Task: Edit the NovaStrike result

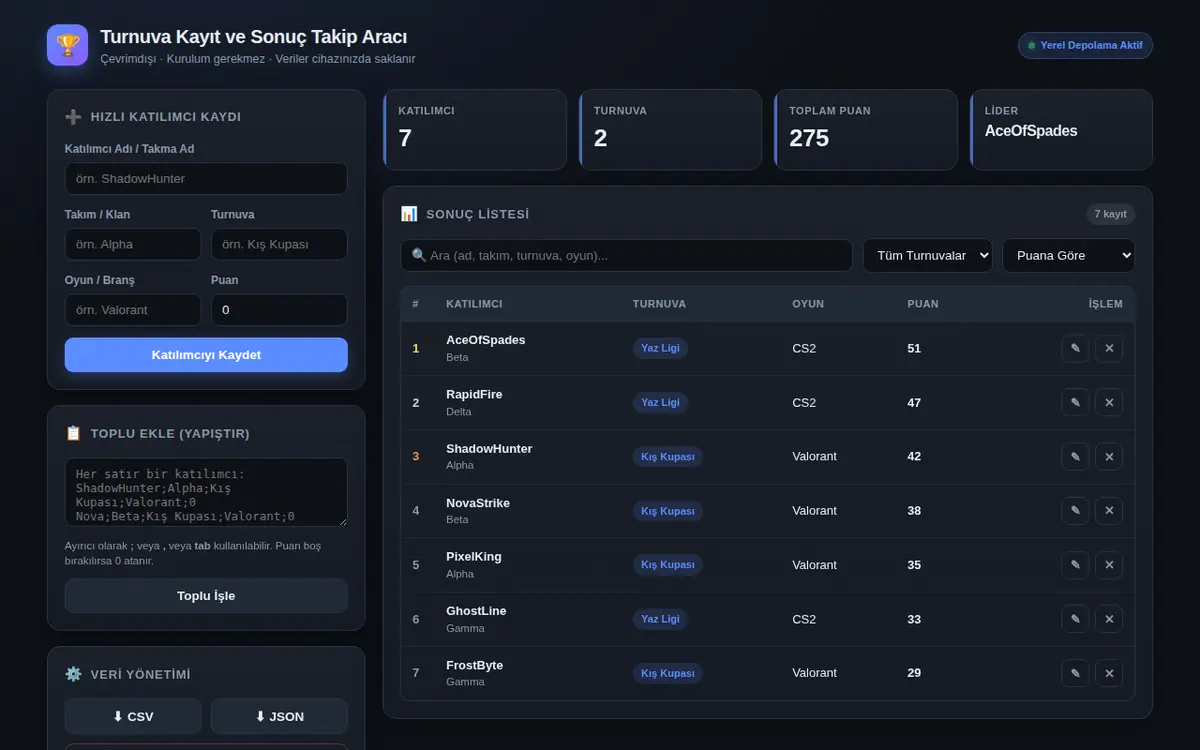Action: pos(1075,510)
